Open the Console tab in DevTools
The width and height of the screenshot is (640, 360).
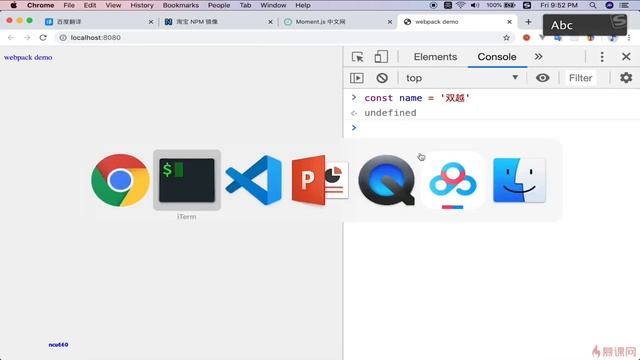[497, 57]
